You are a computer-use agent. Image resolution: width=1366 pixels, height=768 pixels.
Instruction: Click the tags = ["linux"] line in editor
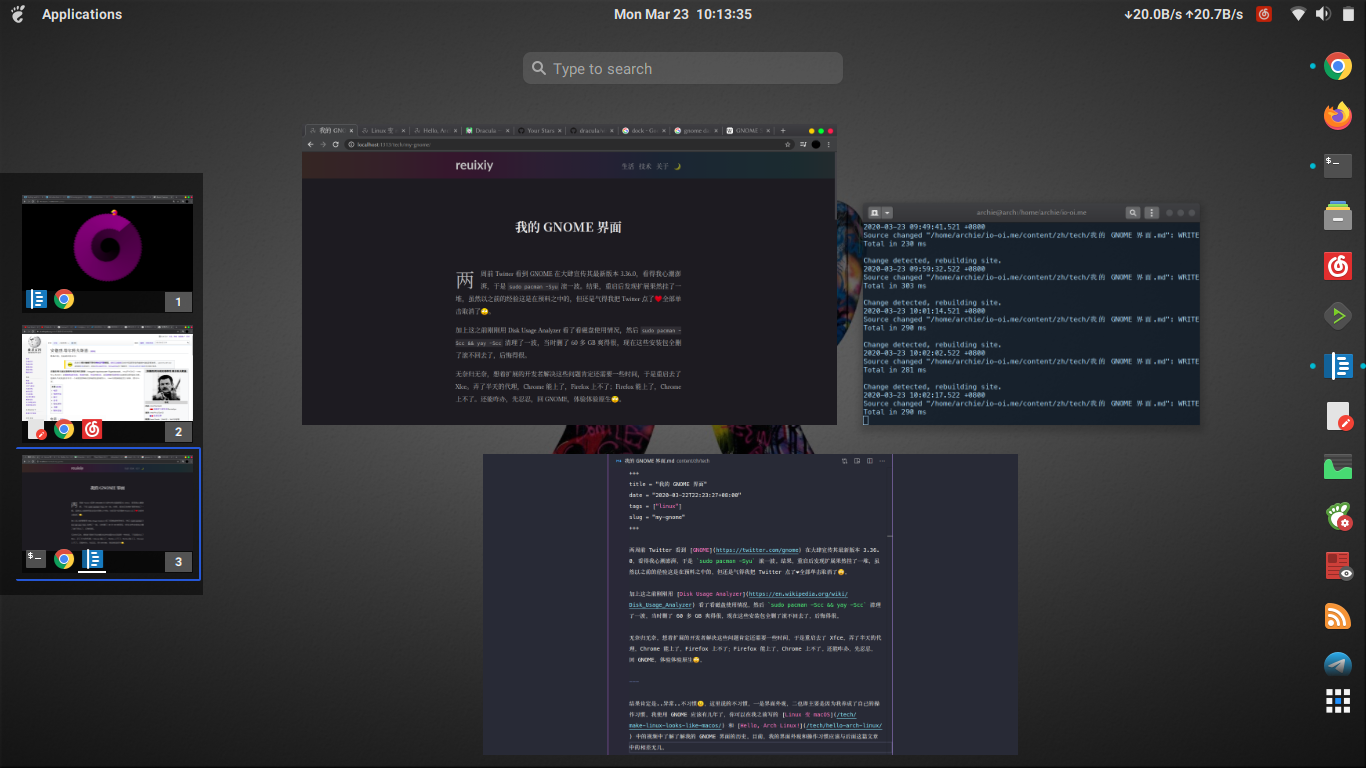coord(655,506)
